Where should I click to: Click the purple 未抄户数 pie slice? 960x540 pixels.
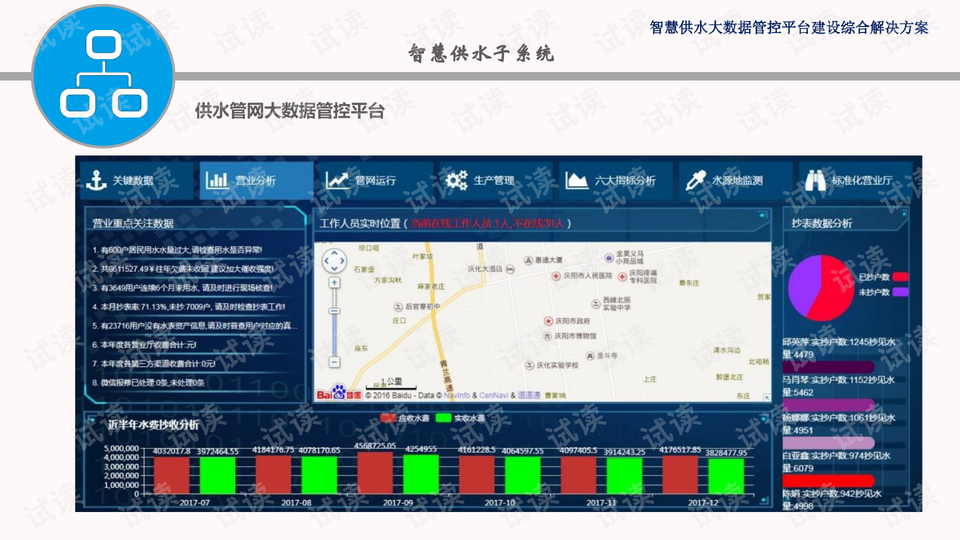click(803, 284)
